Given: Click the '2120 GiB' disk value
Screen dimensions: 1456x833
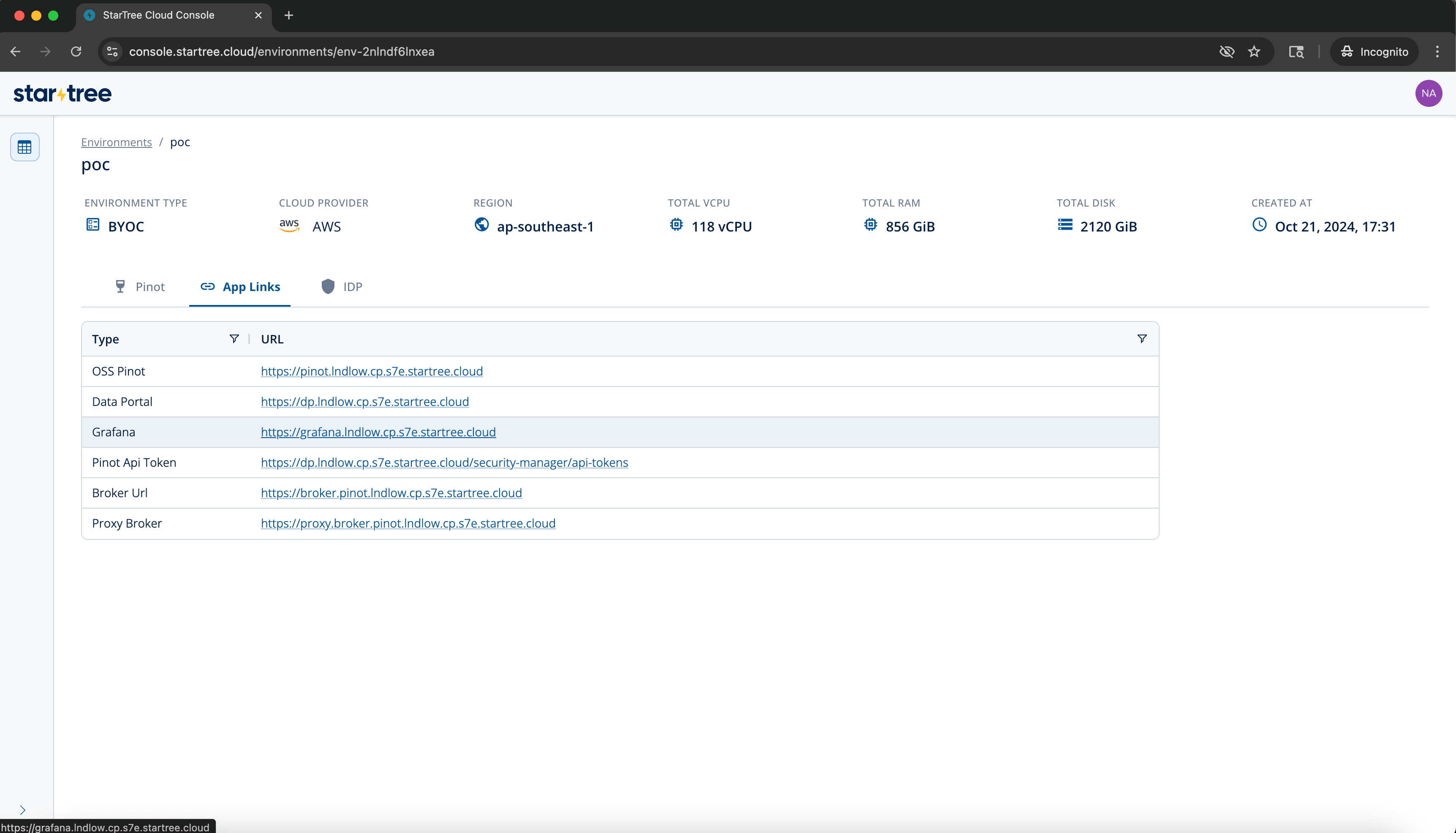Looking at the screenshot, I should 1108,226.
